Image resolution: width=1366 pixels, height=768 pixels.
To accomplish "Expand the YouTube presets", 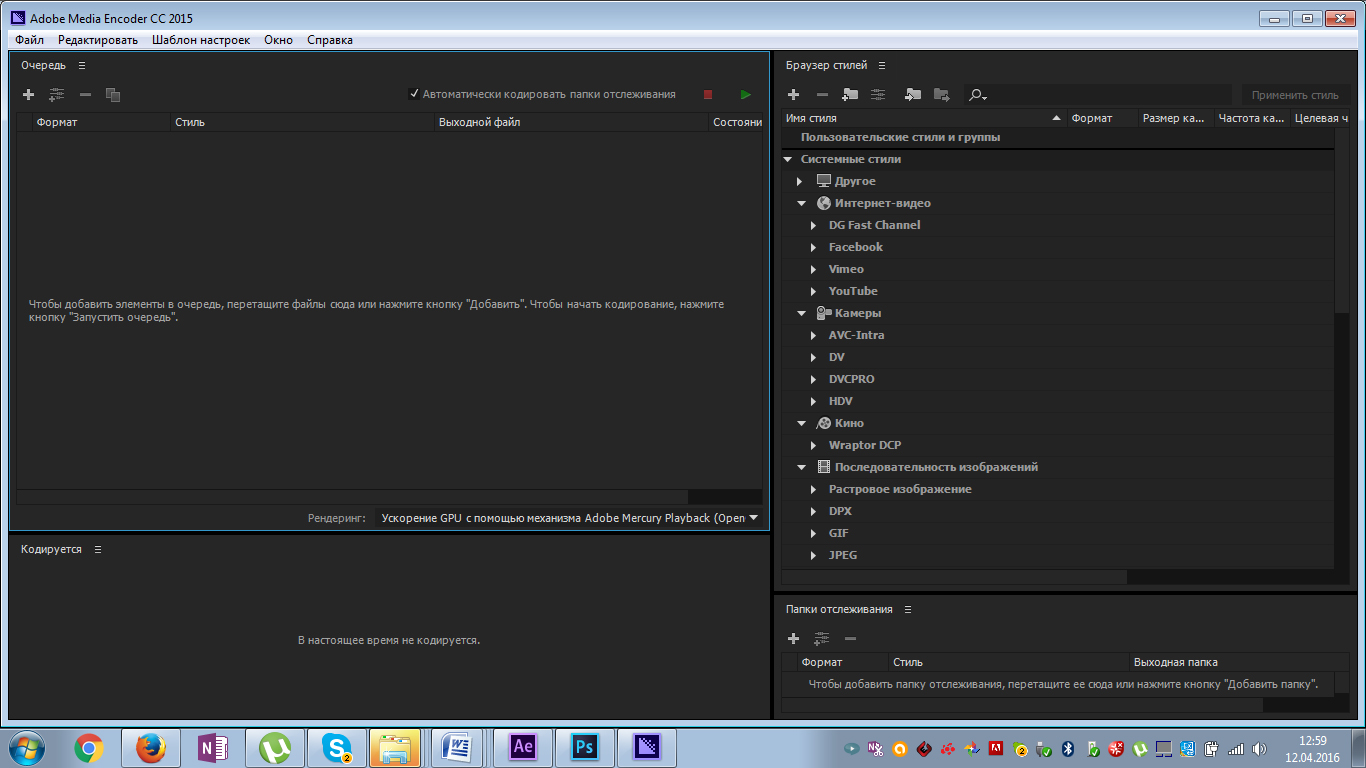I will click(814, 291).
